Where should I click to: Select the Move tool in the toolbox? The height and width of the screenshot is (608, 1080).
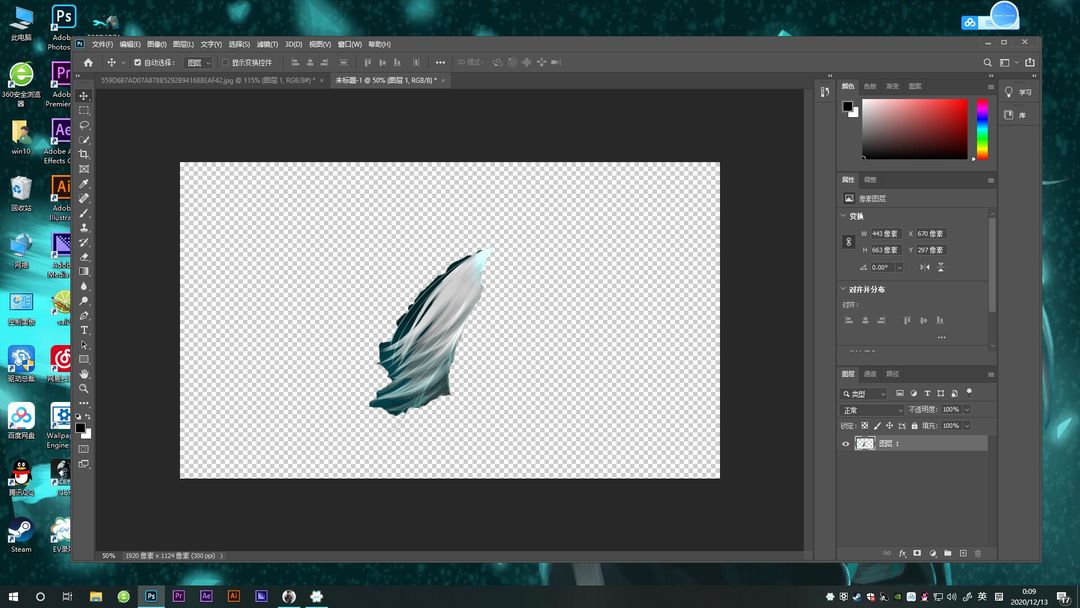[84, 96]
